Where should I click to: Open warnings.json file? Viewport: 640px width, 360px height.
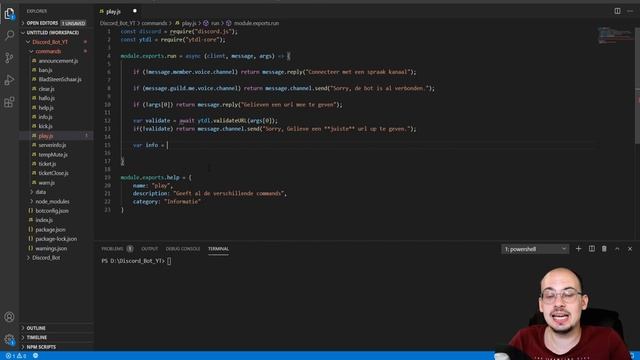(51, 248)
